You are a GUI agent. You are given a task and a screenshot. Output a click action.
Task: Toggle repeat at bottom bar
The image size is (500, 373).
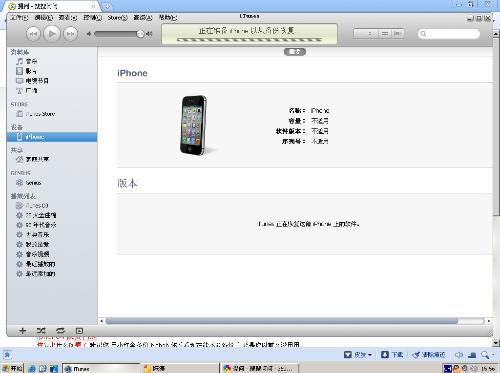tap(60, 331)
